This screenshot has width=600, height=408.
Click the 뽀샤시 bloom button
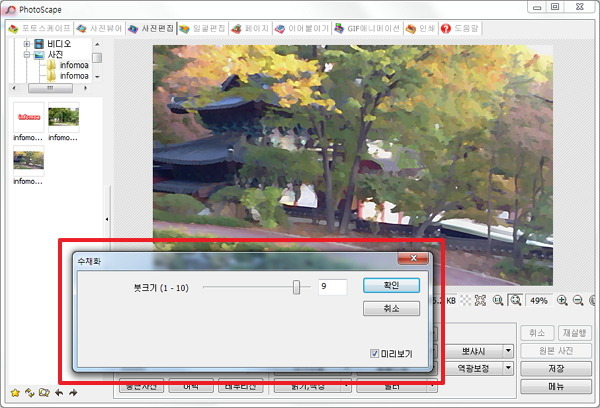[473, 351]
